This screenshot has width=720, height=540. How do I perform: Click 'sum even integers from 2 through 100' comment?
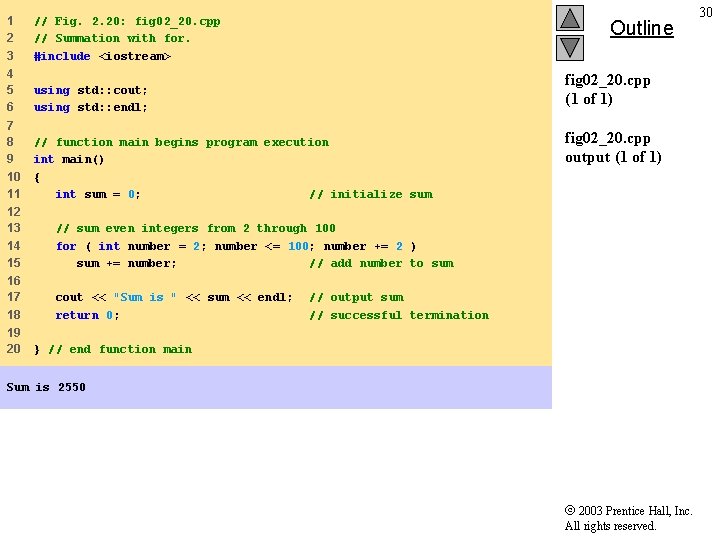point(196,228)
